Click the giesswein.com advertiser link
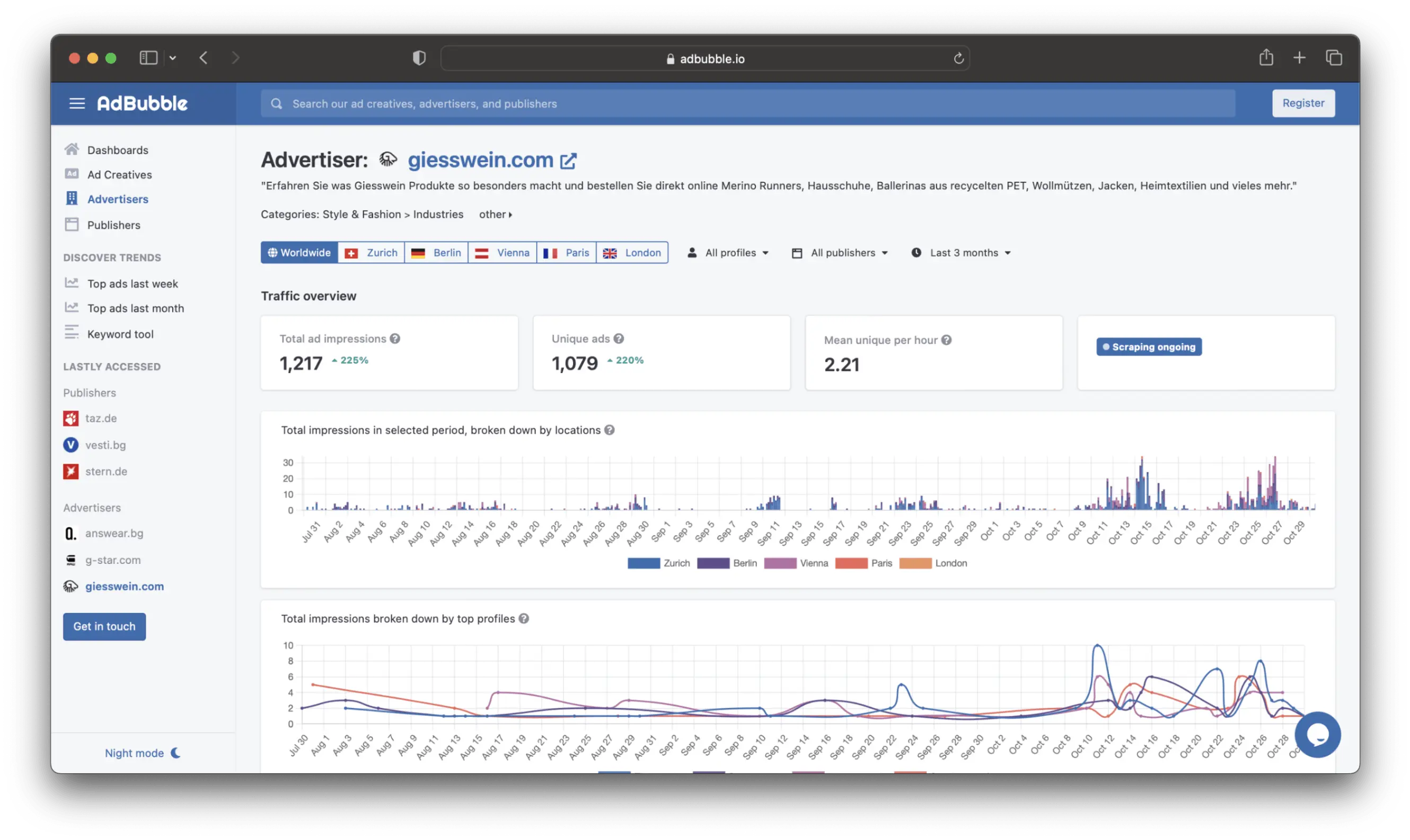Viewport: 1410px width, 840px height. 481,160
